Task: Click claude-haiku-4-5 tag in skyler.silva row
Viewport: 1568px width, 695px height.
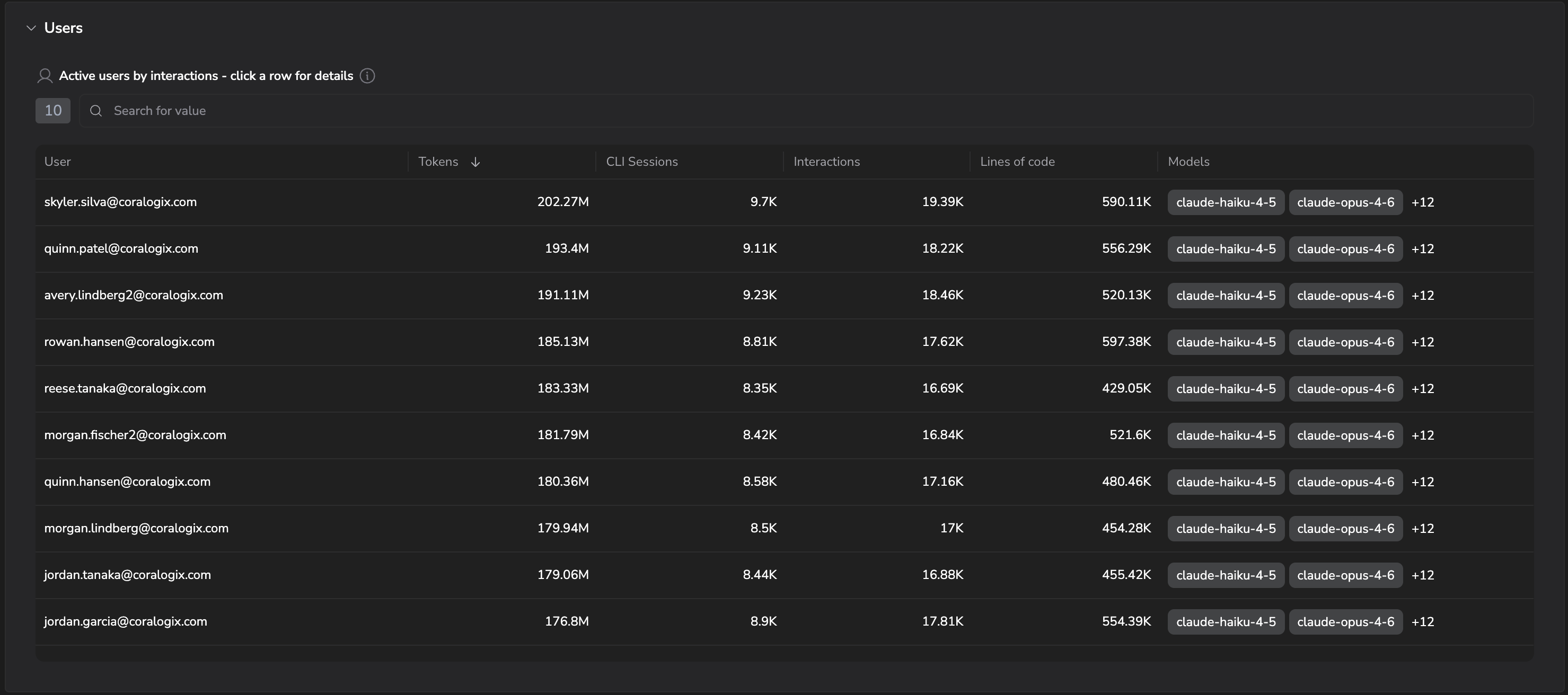Action: coord(1226,202)
